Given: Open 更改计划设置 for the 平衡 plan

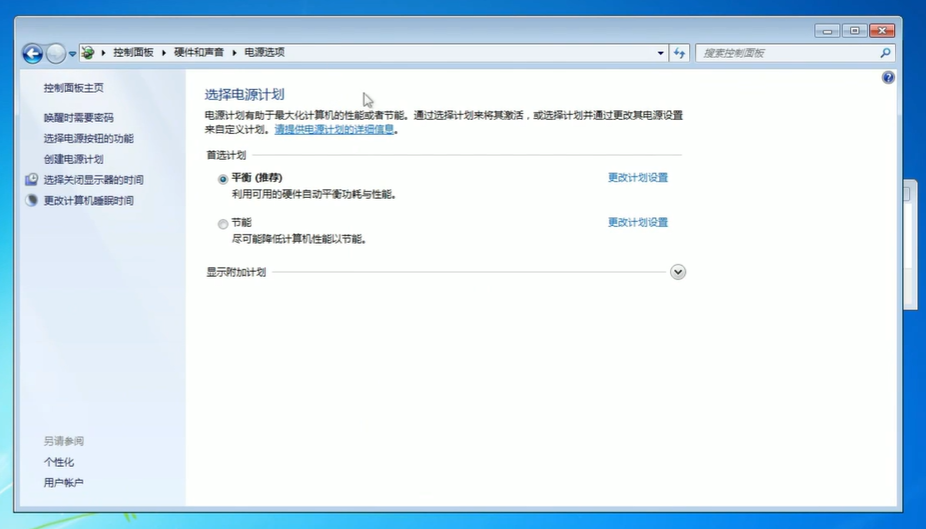Looking at the screenshot, I should tap(637, 178).
